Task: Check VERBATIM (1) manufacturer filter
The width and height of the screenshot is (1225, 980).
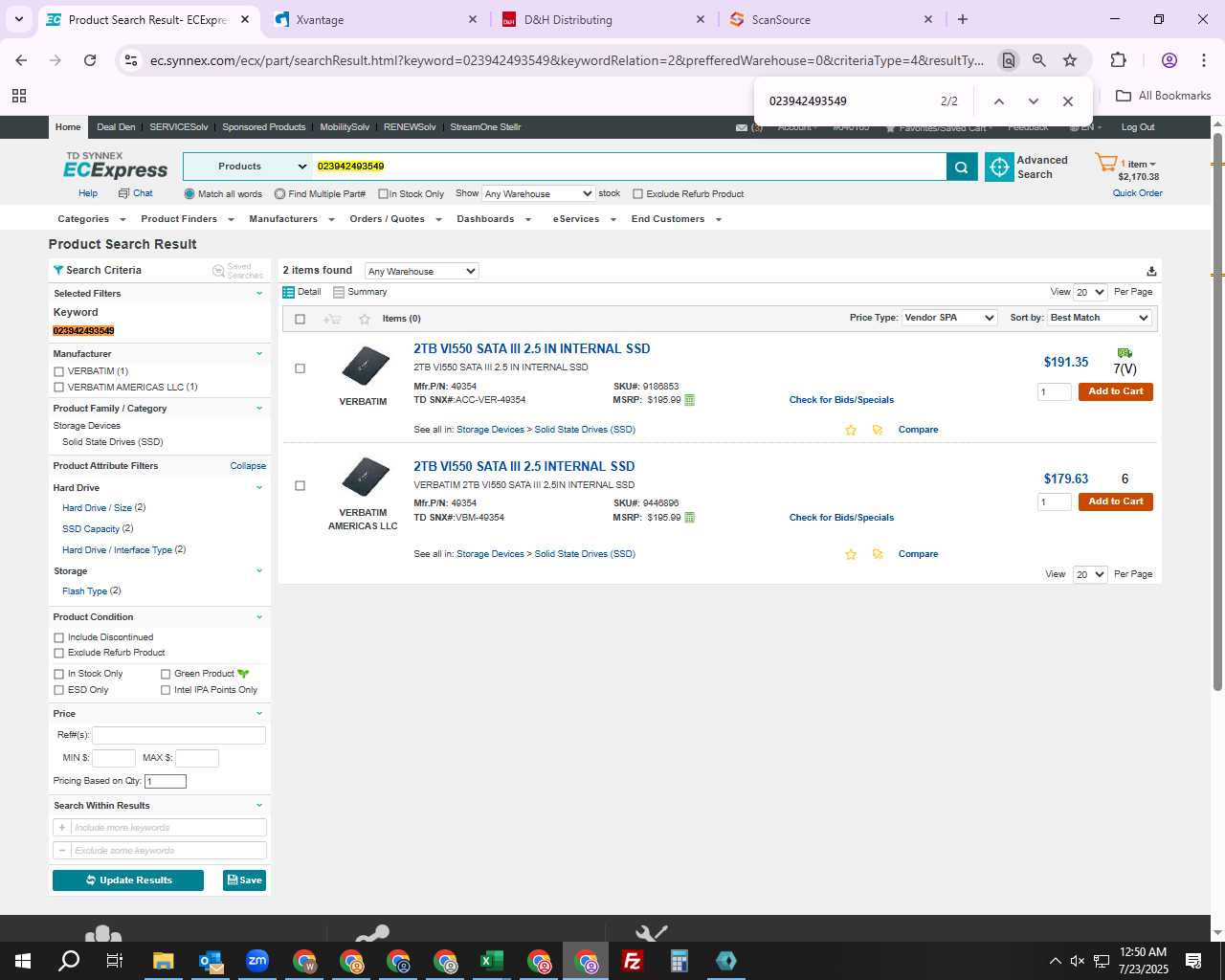Action: tap(59, 371)
